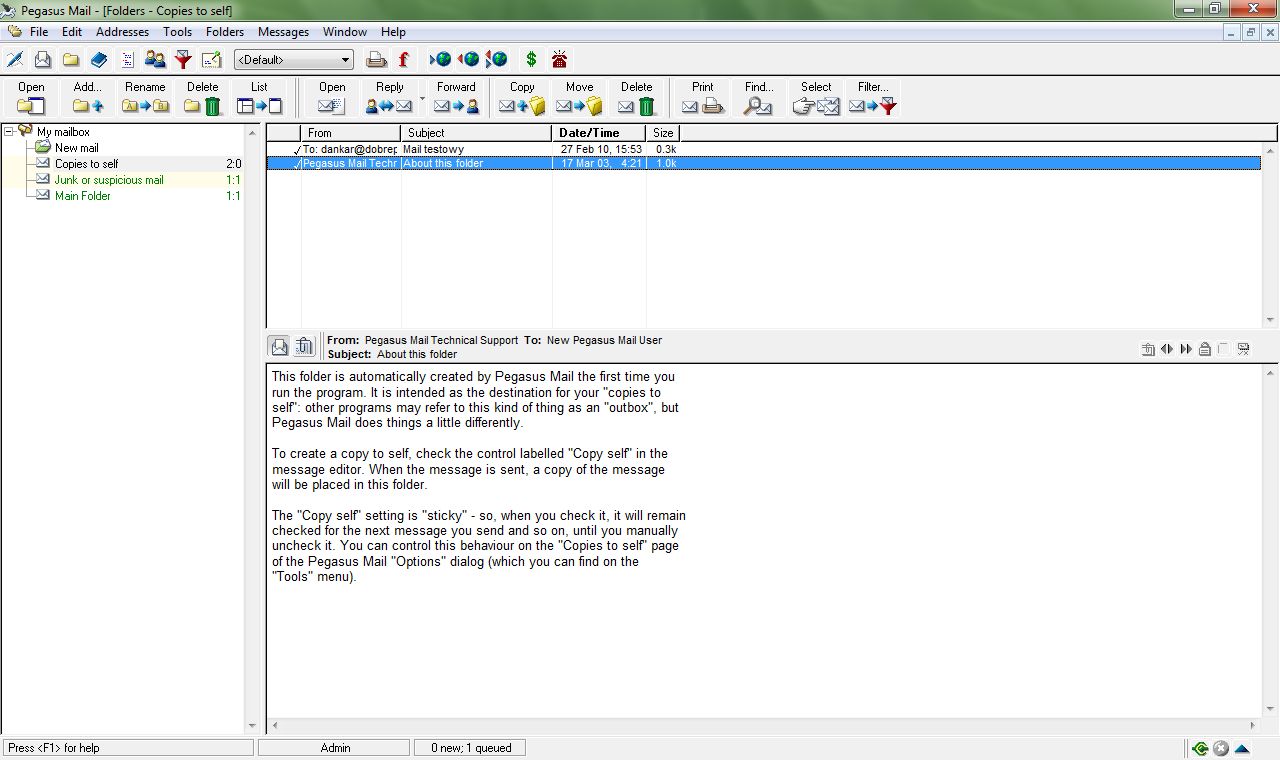Click the distribution lists document icon

127,60
